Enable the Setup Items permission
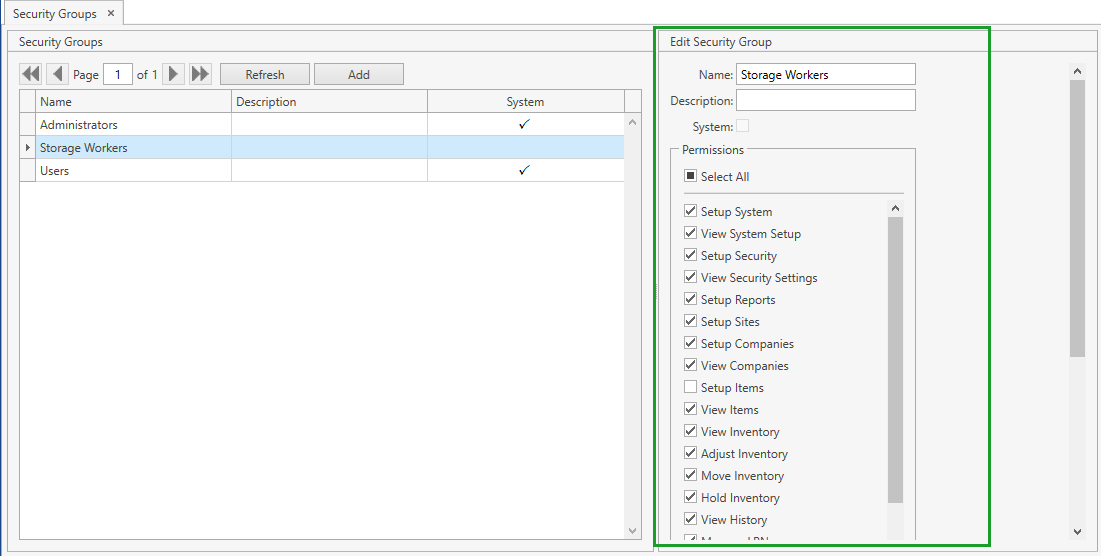1101x556 pixels. tap(690, 388)
